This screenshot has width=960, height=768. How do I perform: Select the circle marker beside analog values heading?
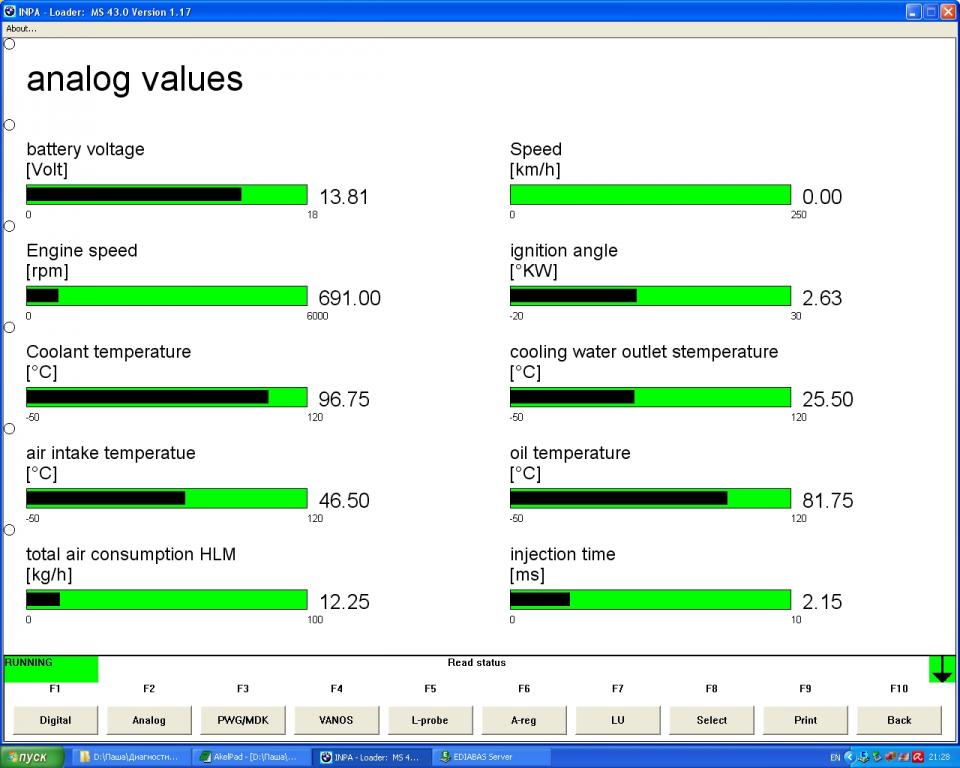(9, 44)
